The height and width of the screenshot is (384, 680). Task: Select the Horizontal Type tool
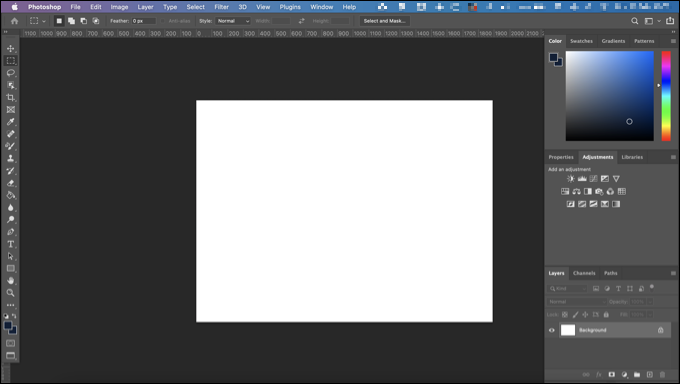point(10,244)
